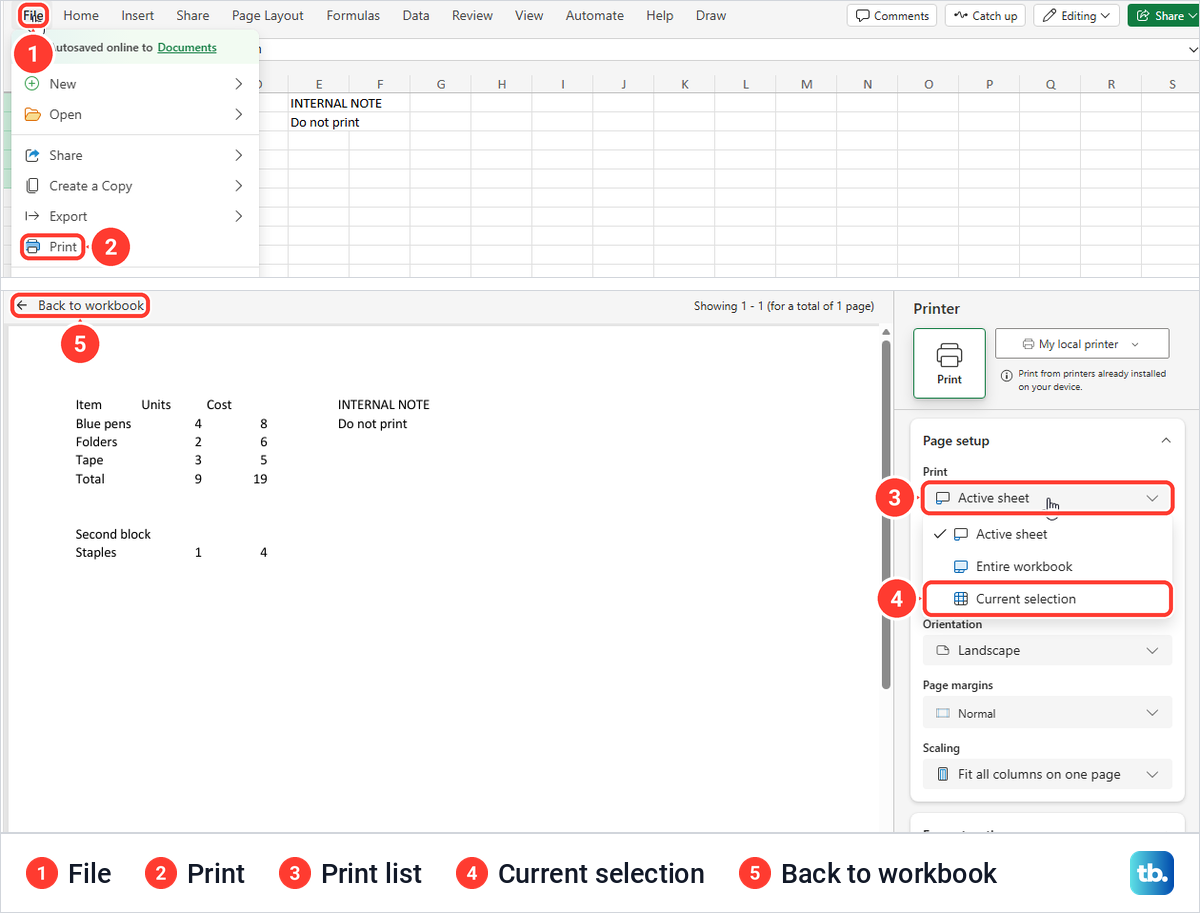Open the Review ribbon tab
The width and height of the screenshot is (1200, 913).
pos(472,16)
